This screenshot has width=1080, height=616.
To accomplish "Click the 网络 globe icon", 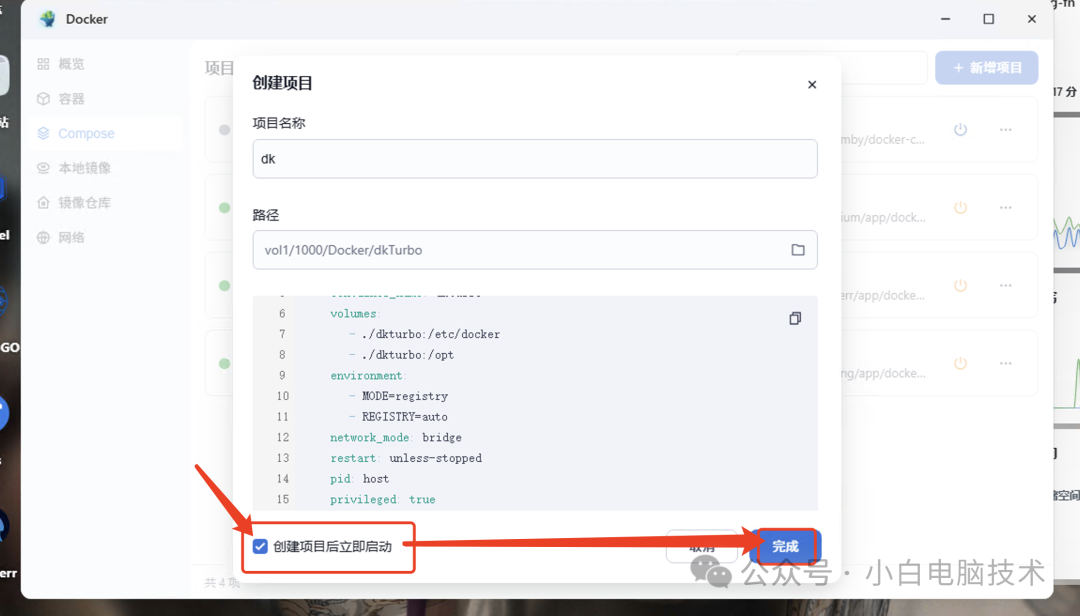I will click(43, 238).
